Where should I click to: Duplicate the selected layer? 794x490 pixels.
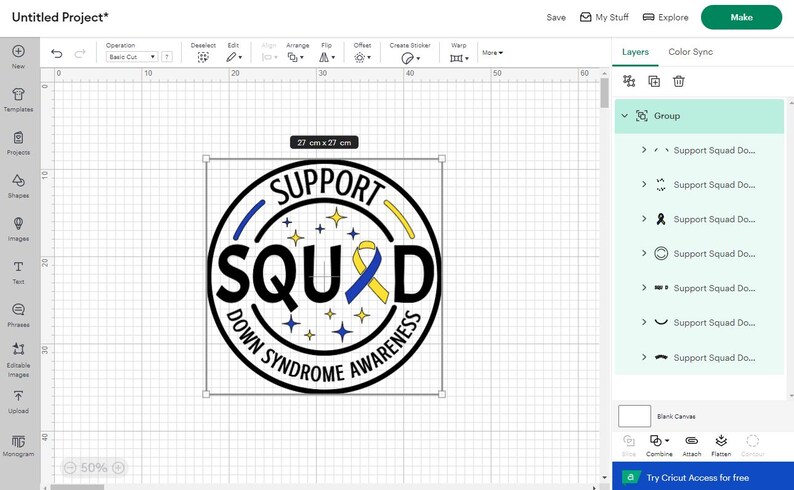click(x=654, y=81)
